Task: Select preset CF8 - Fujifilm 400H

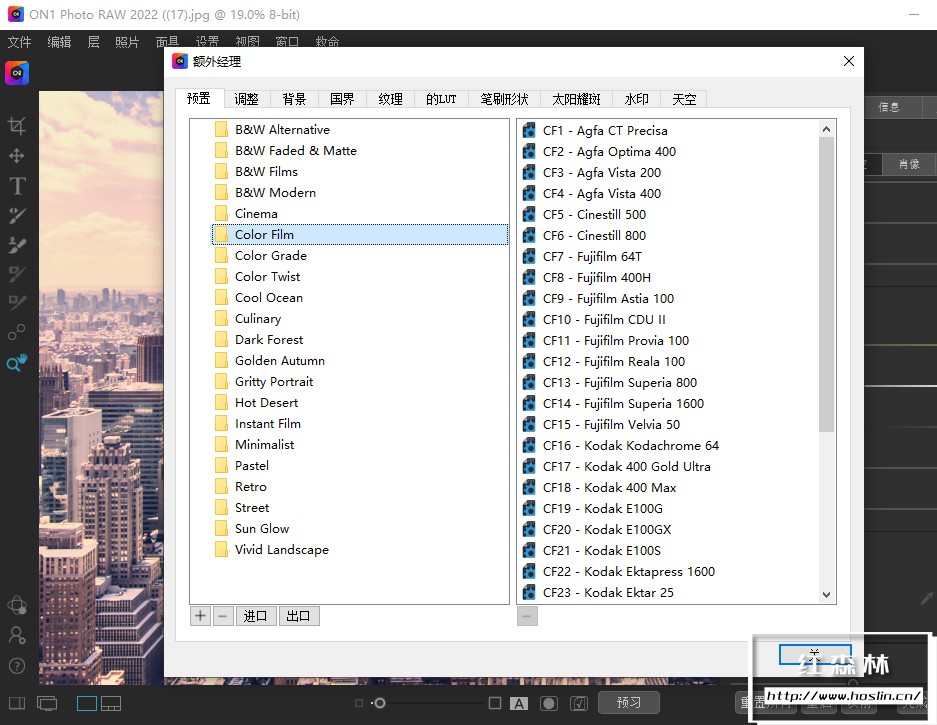Action: (x=596, y=277)
